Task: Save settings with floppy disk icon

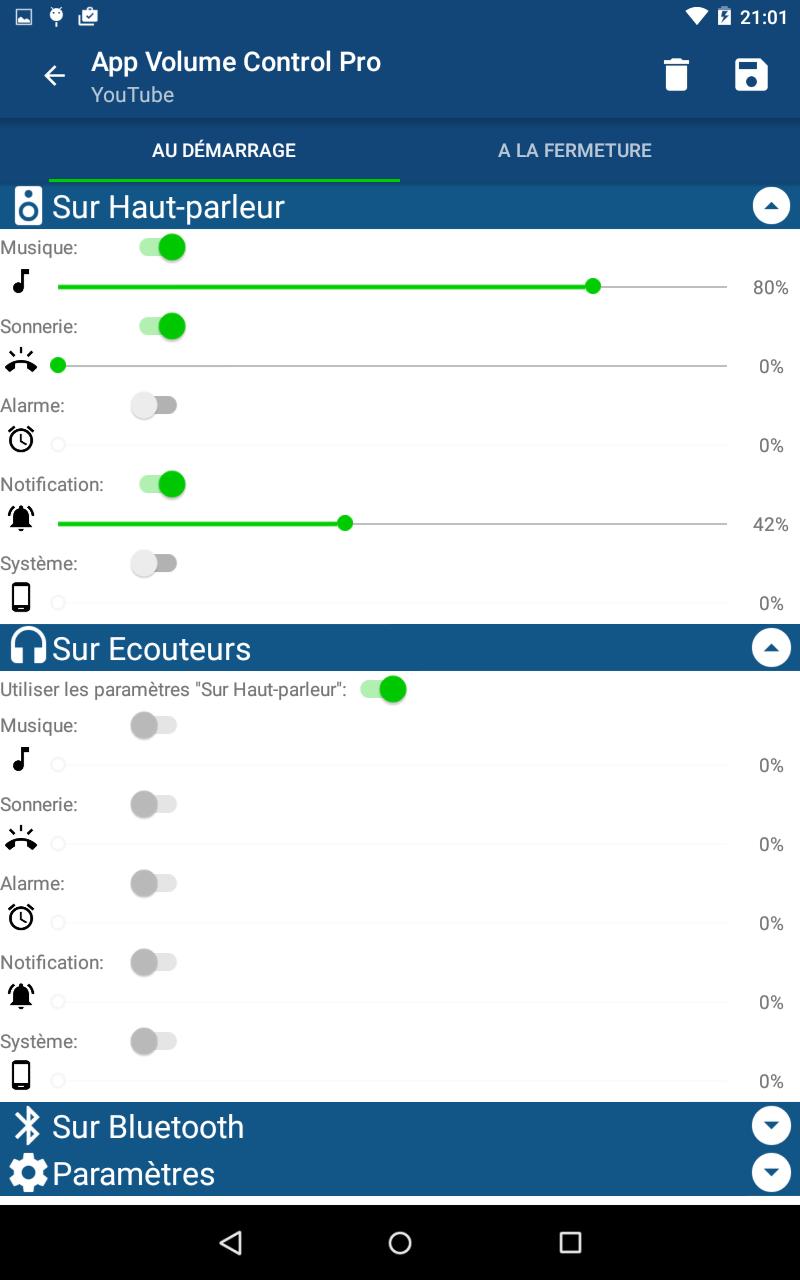Action: [x=751, y=75]
